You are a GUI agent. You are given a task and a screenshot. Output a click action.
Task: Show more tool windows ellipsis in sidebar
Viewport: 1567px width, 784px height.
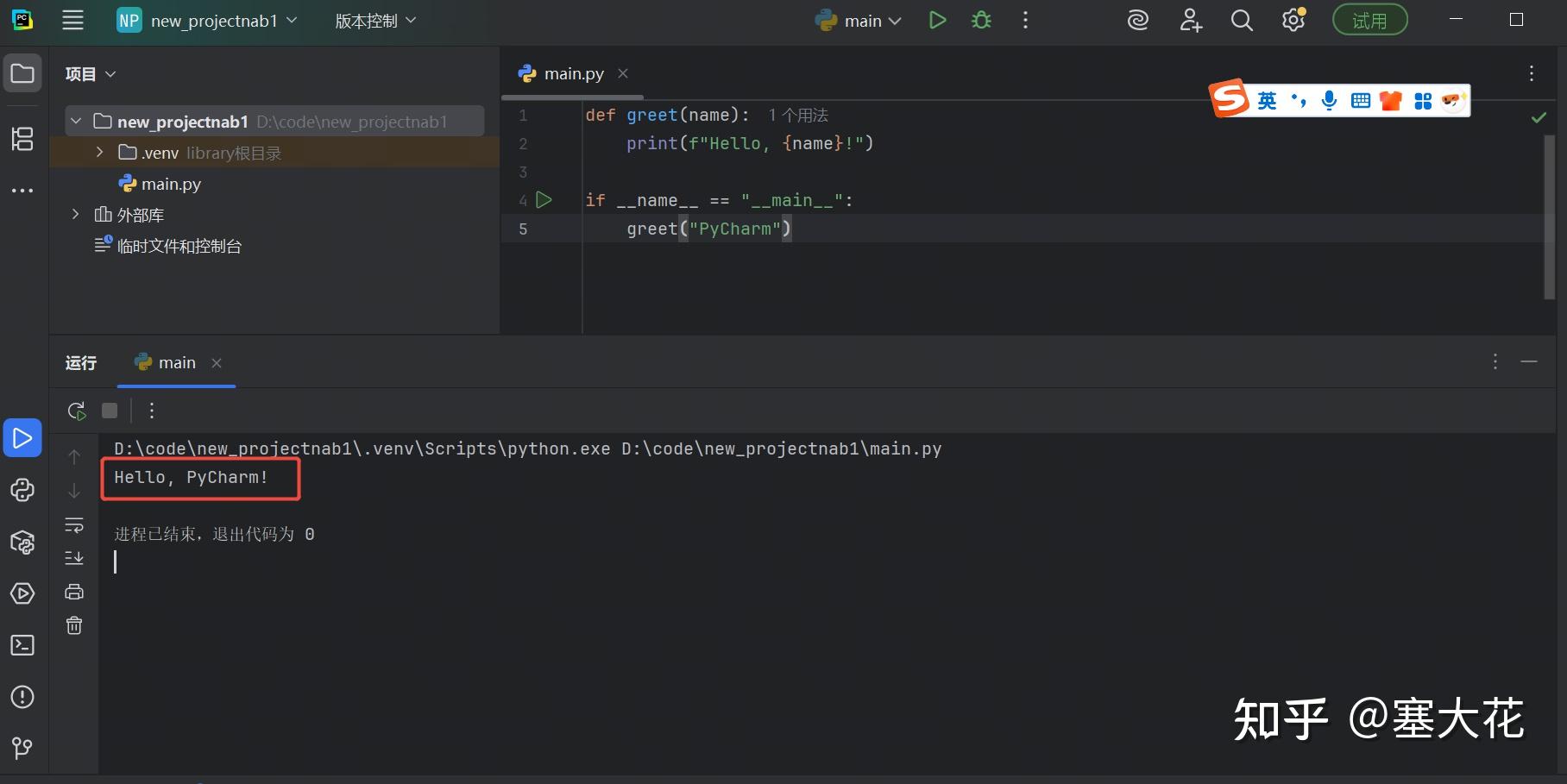pyautogui.click(x=22, y=191)
